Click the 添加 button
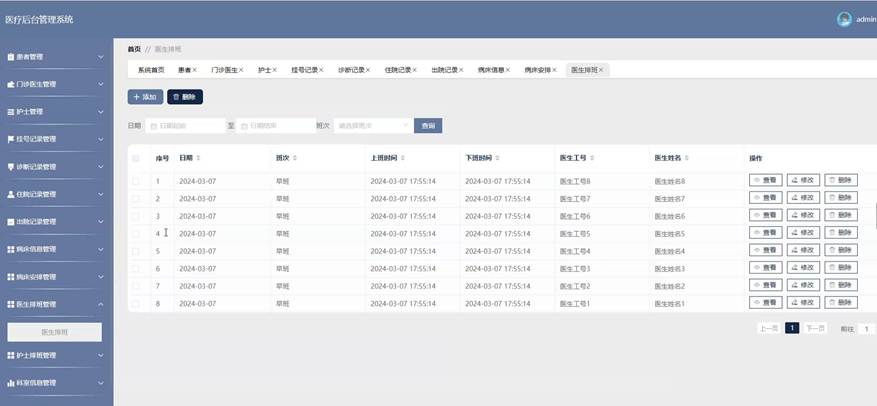This screenshot has width=877, height=406. tap(145, 97)
